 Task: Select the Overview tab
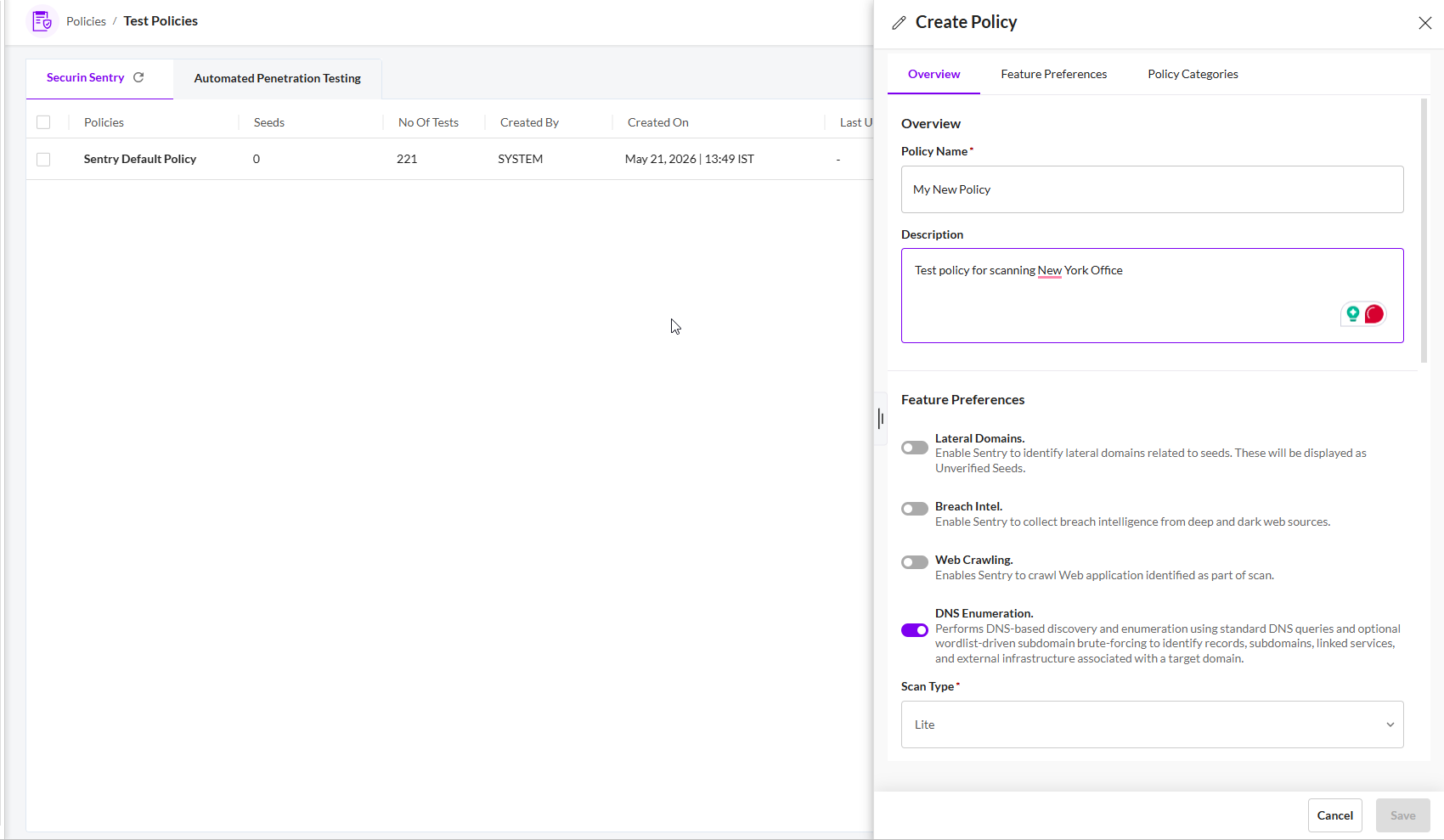click(x=934, y=74)
